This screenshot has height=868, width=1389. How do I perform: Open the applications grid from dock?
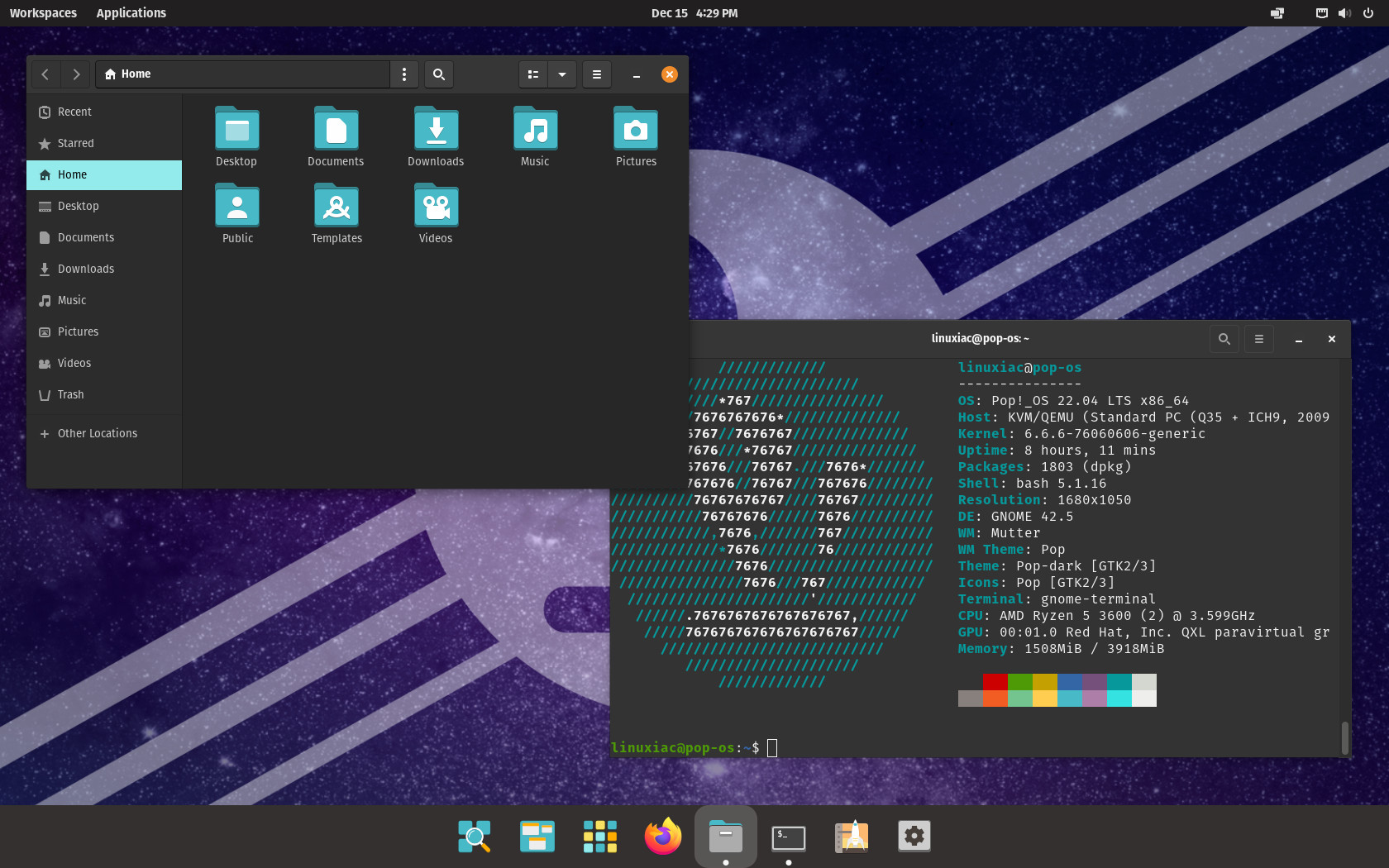tap(600, 837)
